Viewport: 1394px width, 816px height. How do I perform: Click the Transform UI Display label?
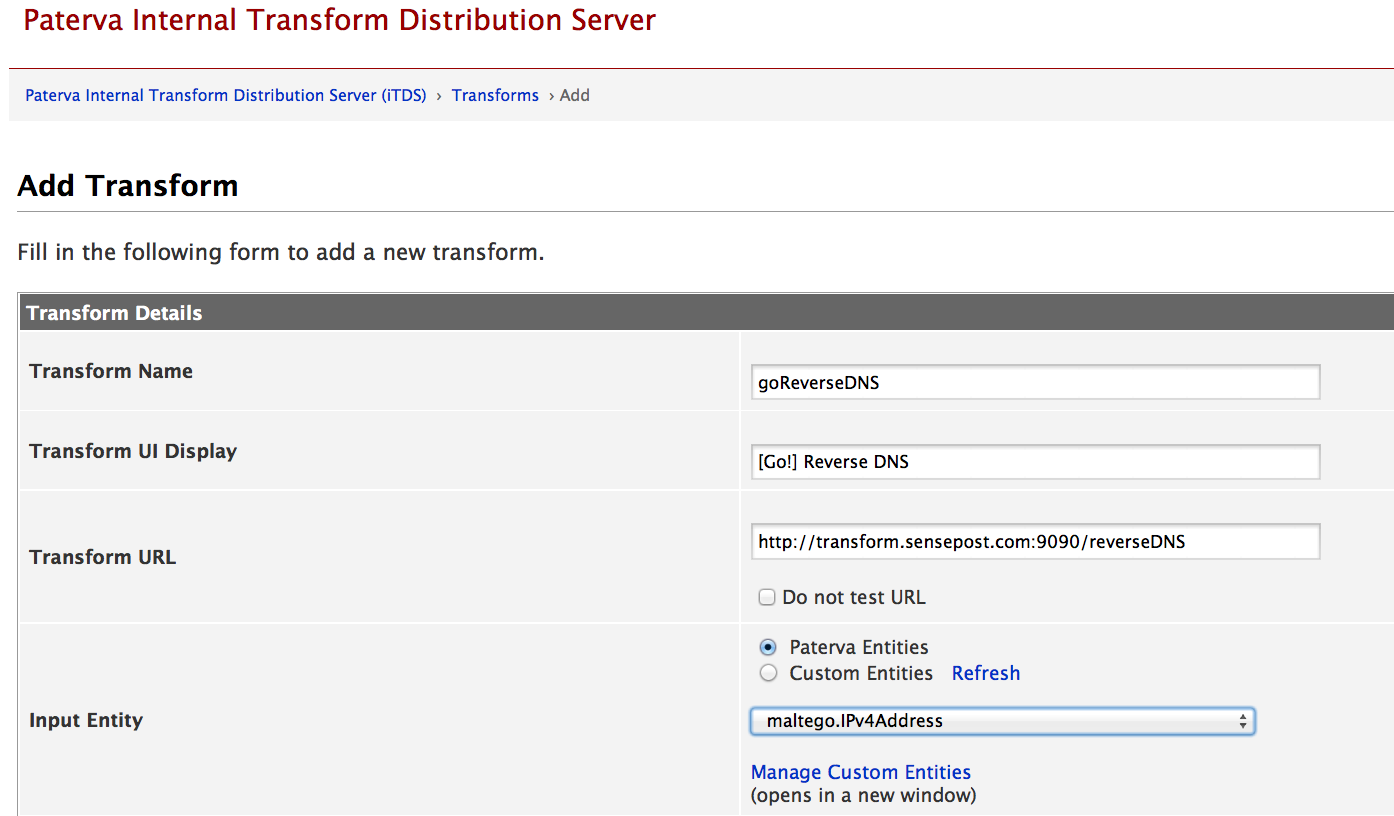133,451
